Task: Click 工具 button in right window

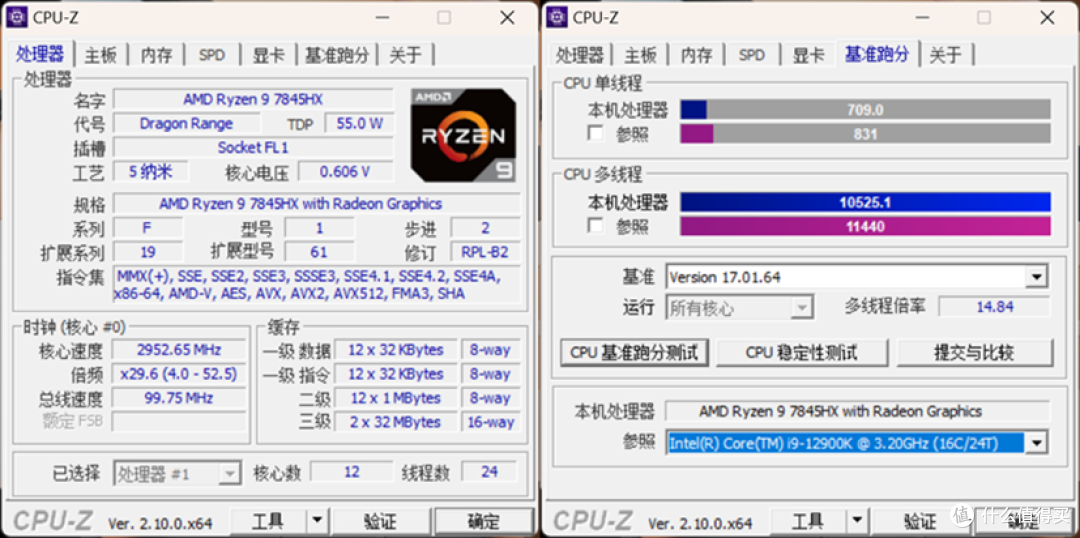Action: 809,520
